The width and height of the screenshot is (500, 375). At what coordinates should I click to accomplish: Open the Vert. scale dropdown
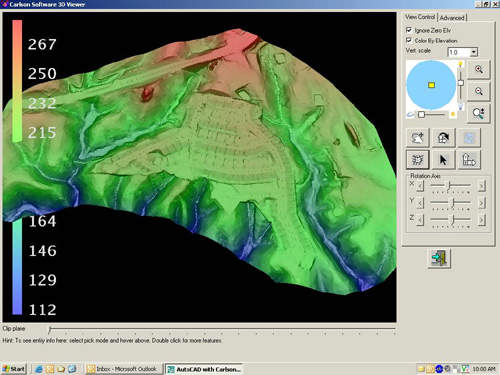[x=474, y=52]
